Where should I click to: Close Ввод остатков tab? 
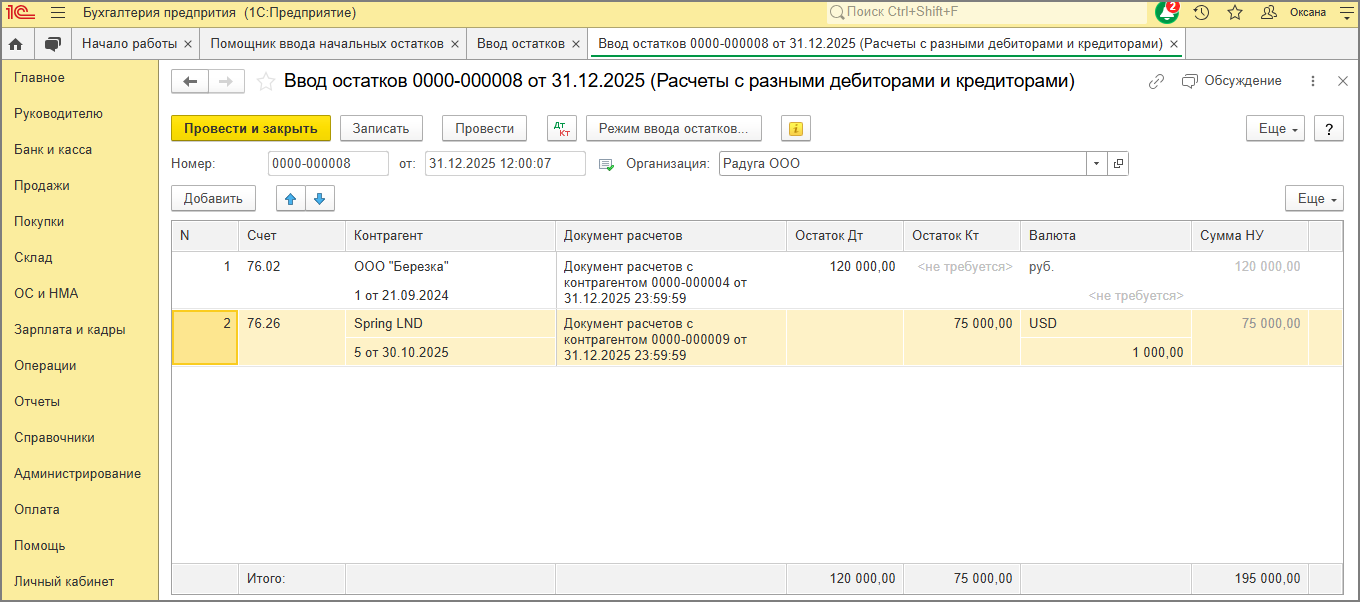click(x=576, y=44)
